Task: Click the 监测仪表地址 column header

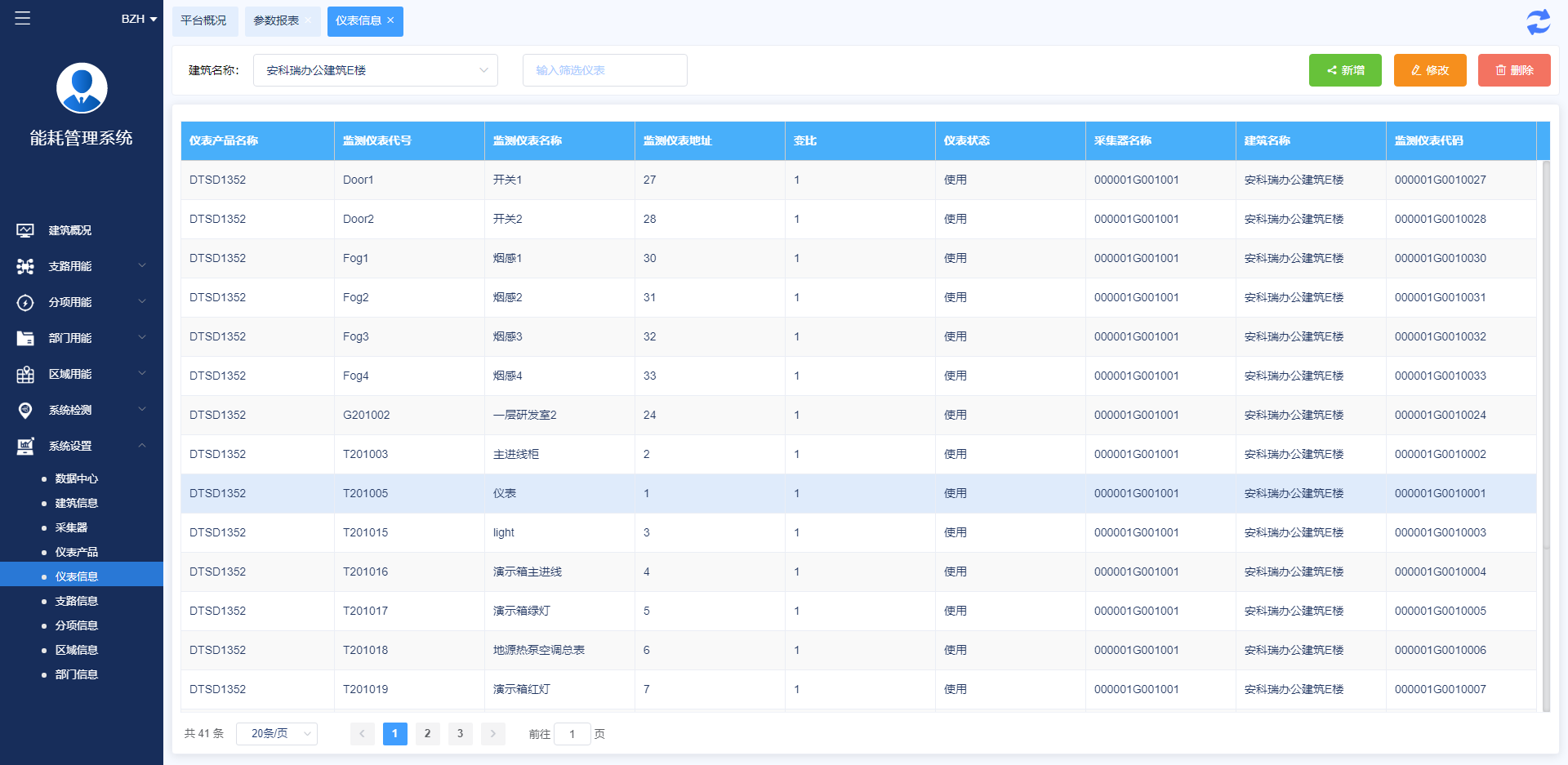Action: (710, 140)
